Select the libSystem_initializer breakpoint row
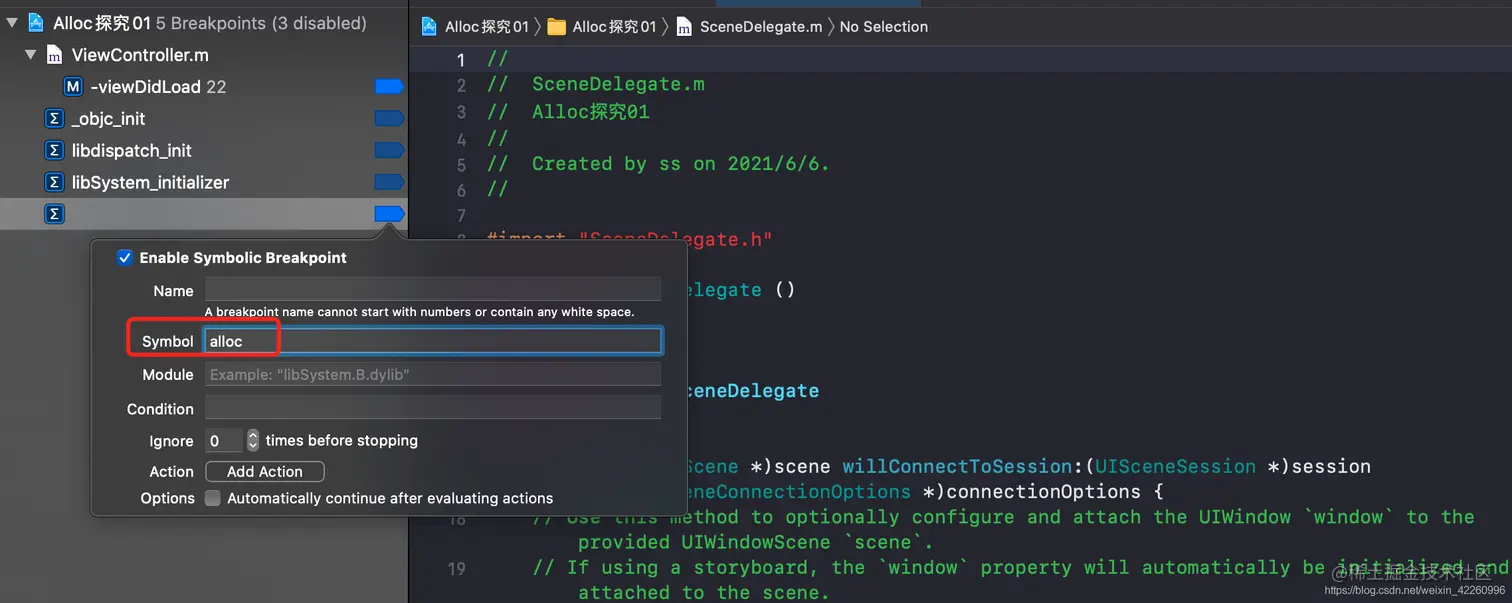1512x603 pixels. [204, 183]
